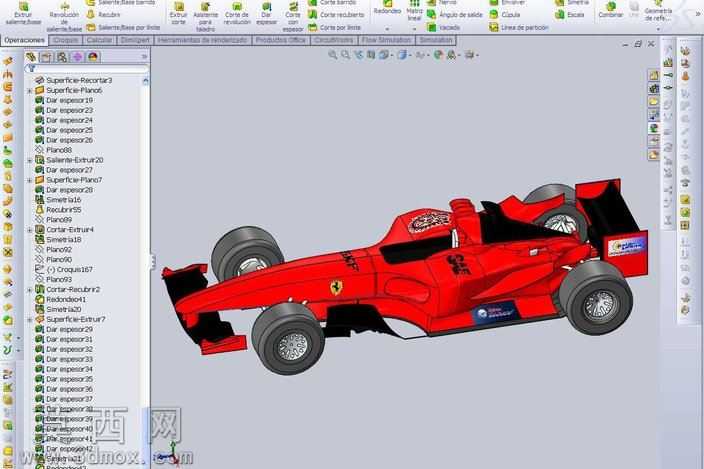Choose Corte recubierto command
The width and height of the screenshot is (704, 469).
click(336, 15)
